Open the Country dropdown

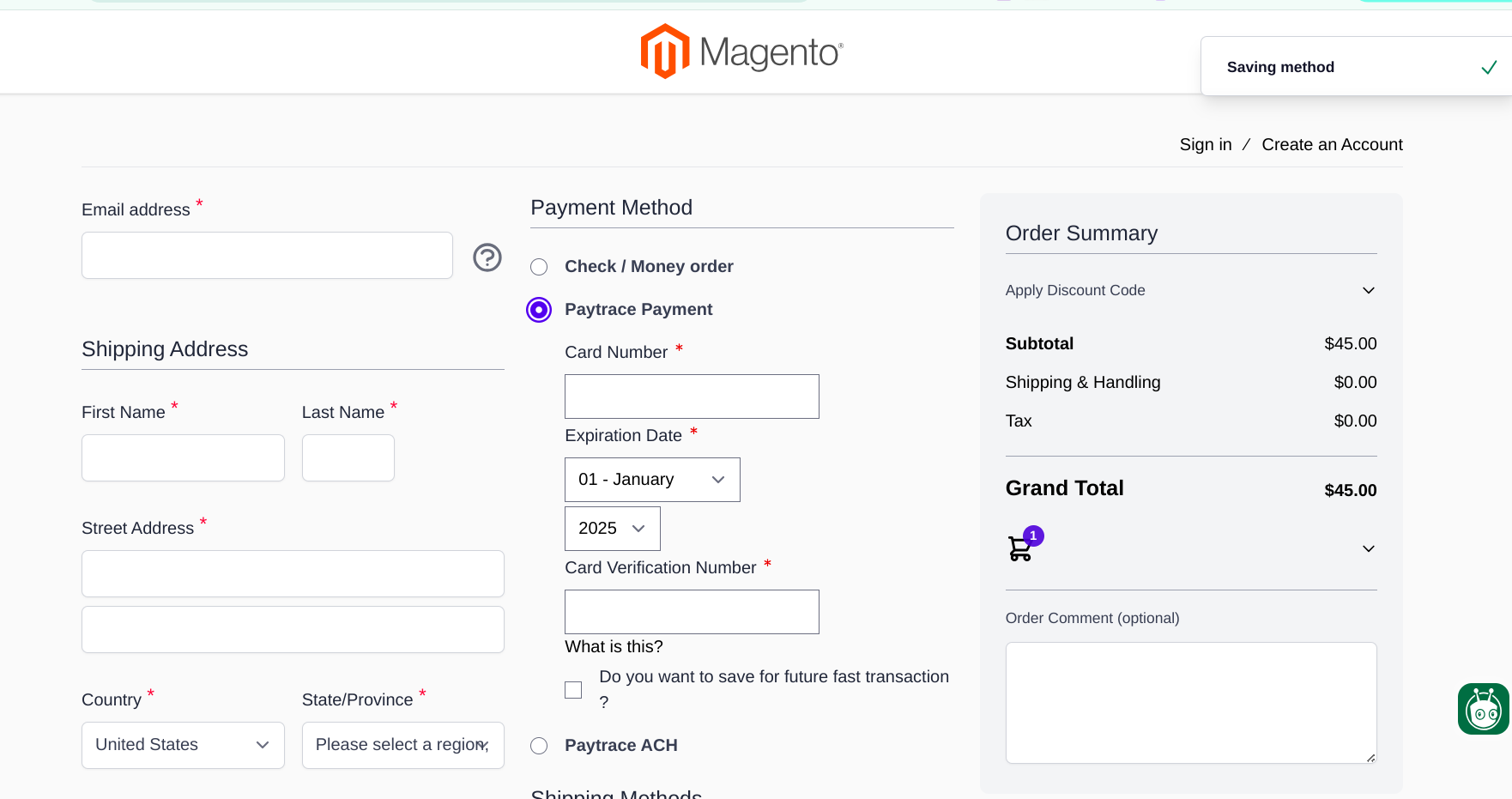point(183,745)
